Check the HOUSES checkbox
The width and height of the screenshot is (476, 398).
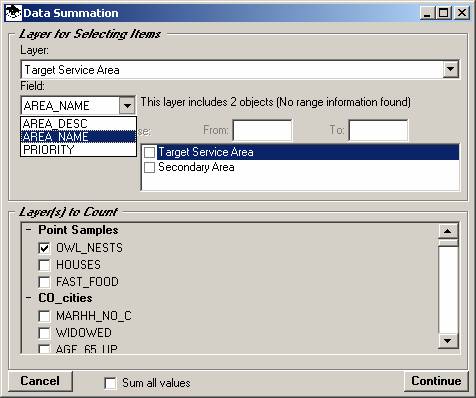(44, 265)
